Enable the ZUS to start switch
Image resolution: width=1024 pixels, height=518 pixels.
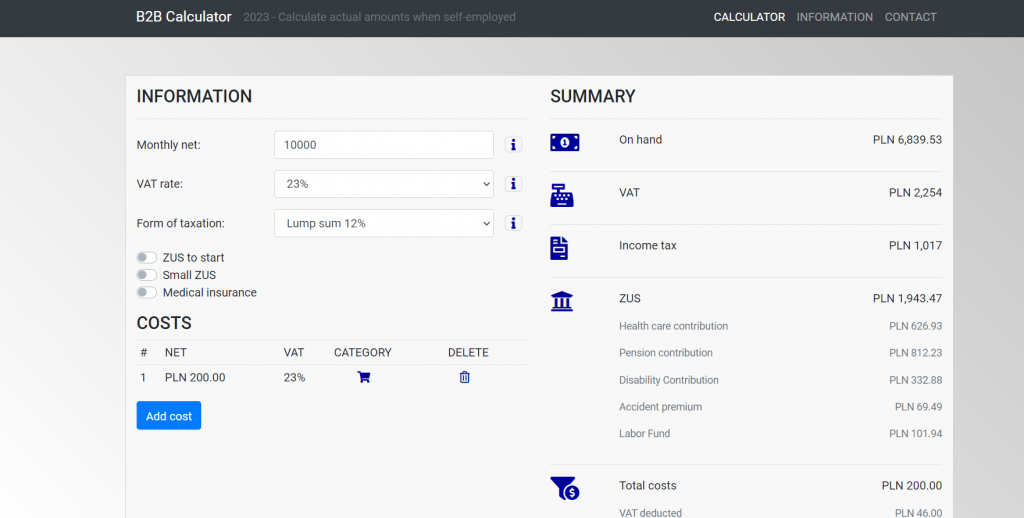point(146,257)
